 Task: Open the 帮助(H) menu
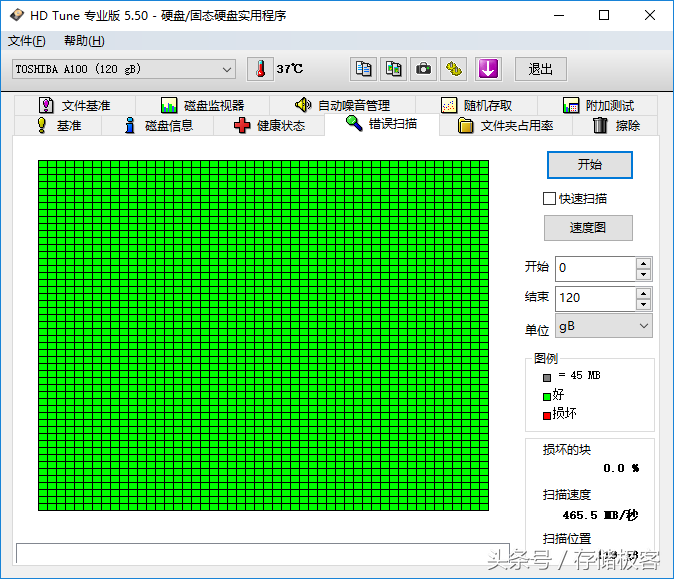[84, 41]
